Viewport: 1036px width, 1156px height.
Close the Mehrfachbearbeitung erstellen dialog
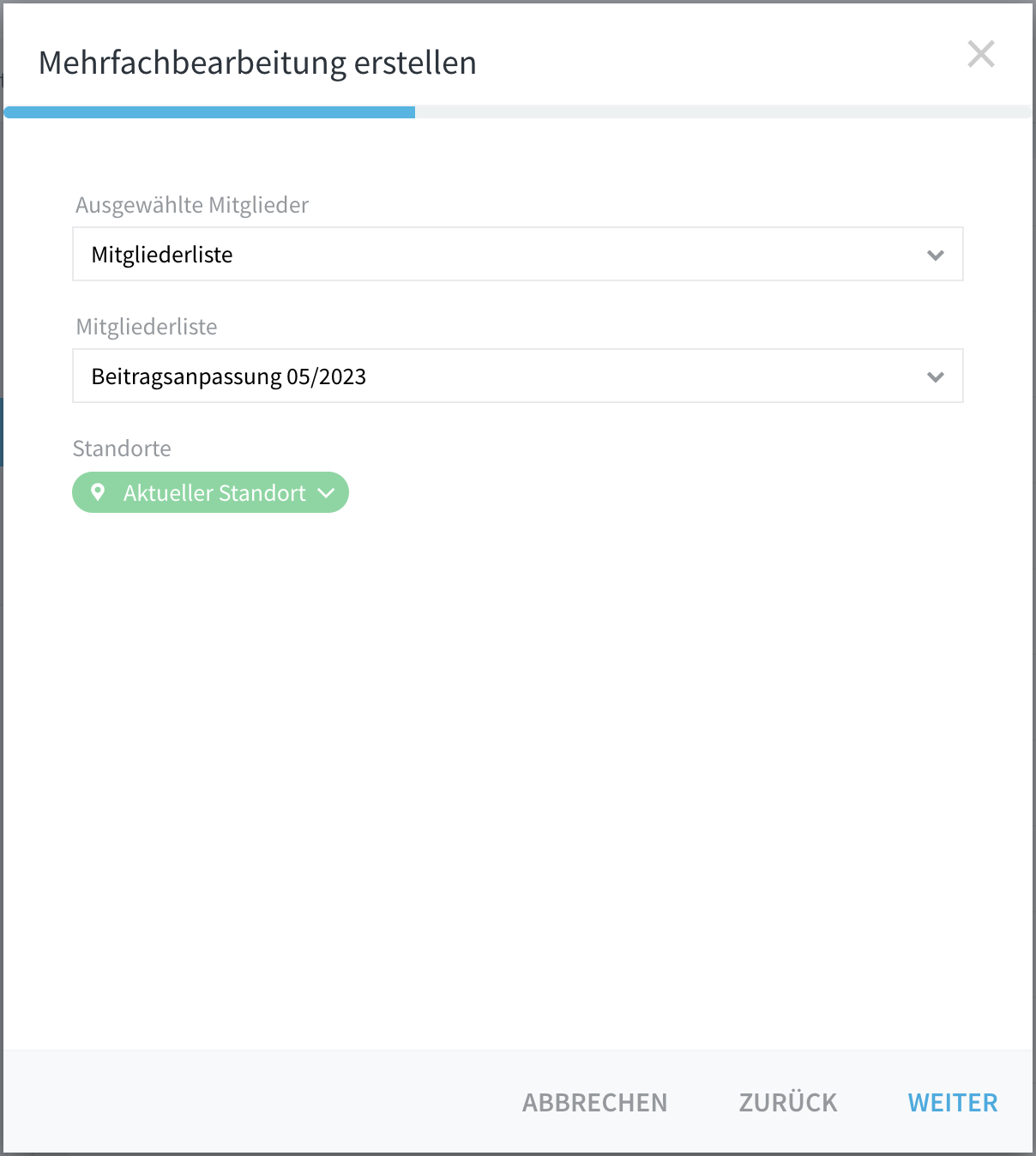(x=980, y=54)
